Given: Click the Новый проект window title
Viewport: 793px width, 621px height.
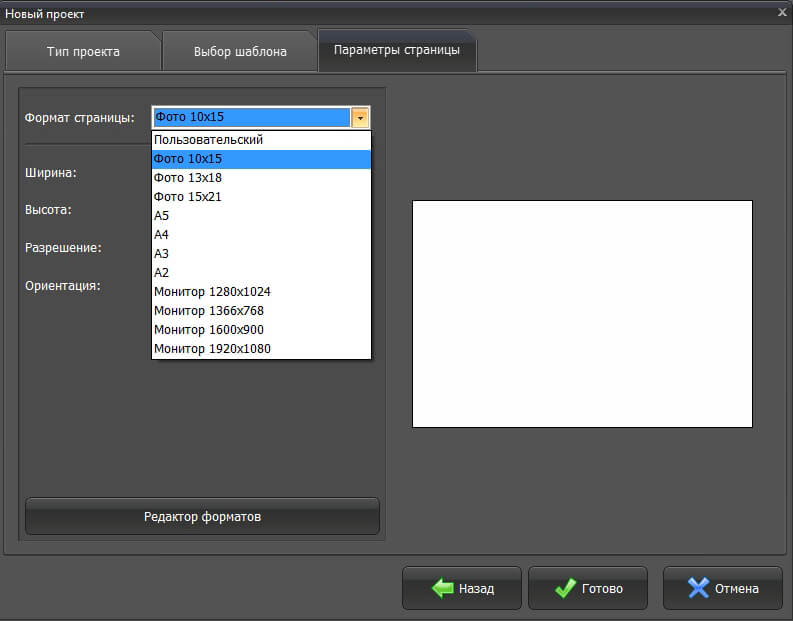Looking at the screenshot, I should 45,14.
